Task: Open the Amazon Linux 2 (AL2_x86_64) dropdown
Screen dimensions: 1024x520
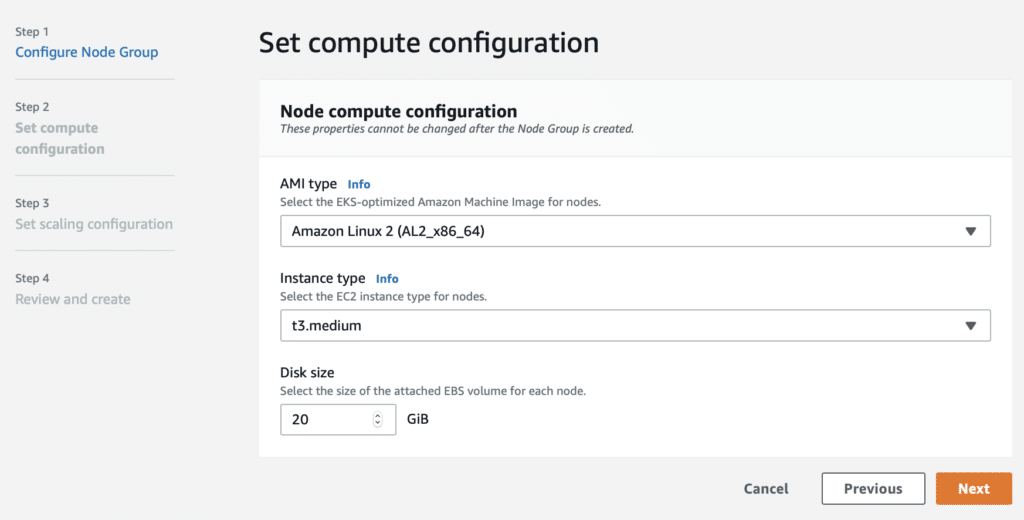Action: 635,231
